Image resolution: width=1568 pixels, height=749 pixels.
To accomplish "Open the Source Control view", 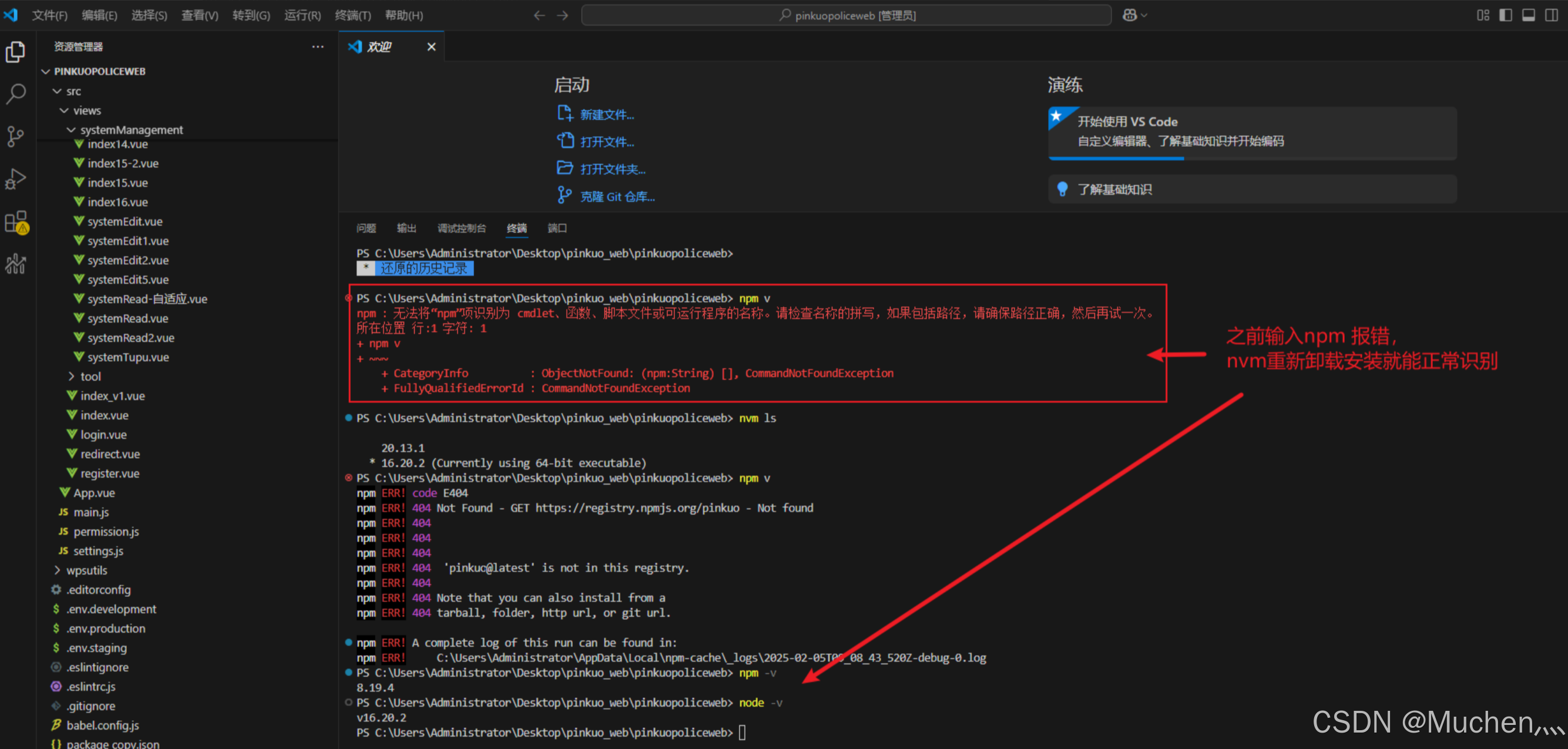I will click(x=16, y=136).
